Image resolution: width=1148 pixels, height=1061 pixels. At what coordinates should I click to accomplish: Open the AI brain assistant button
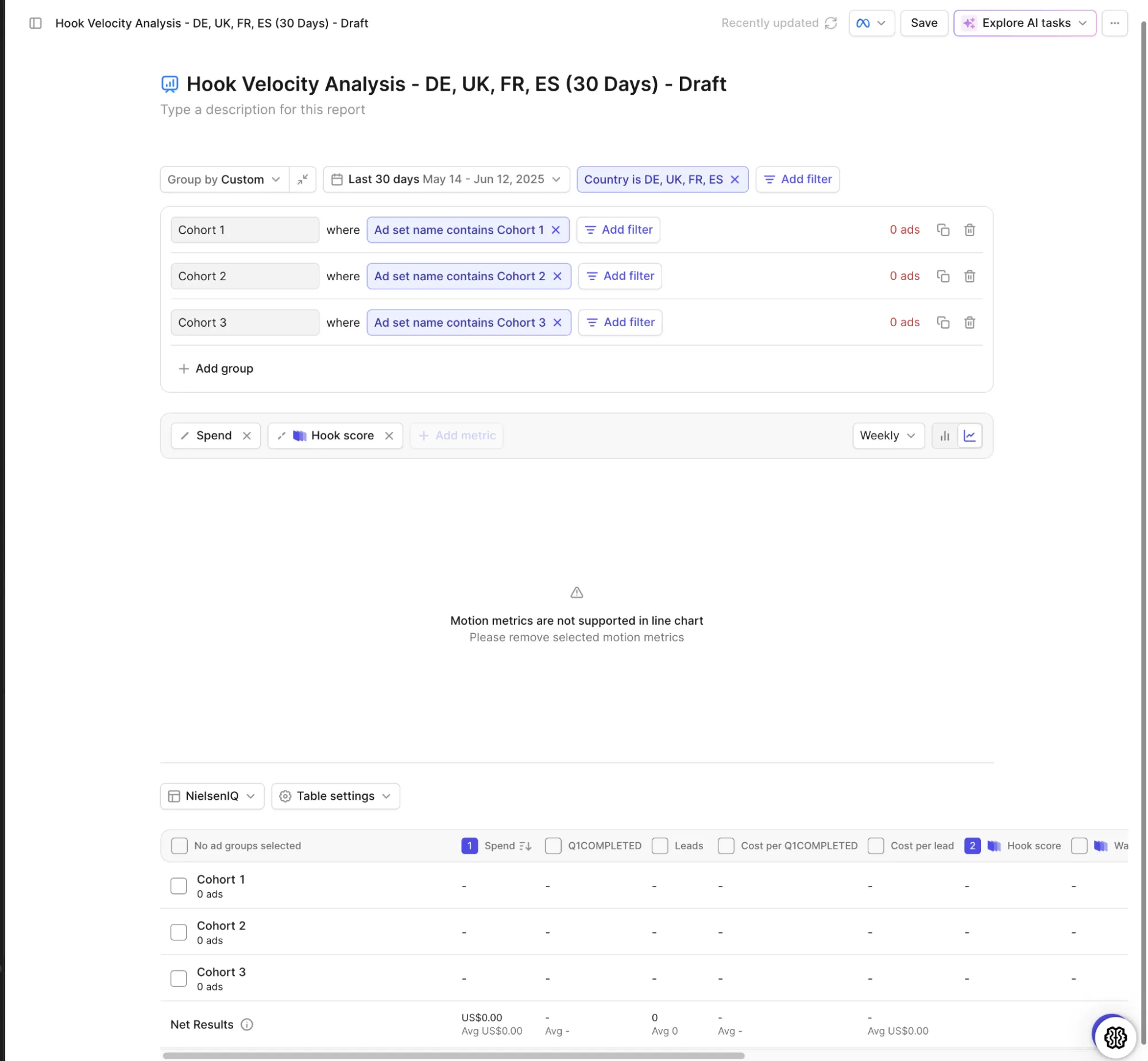coord(1114,1037)
